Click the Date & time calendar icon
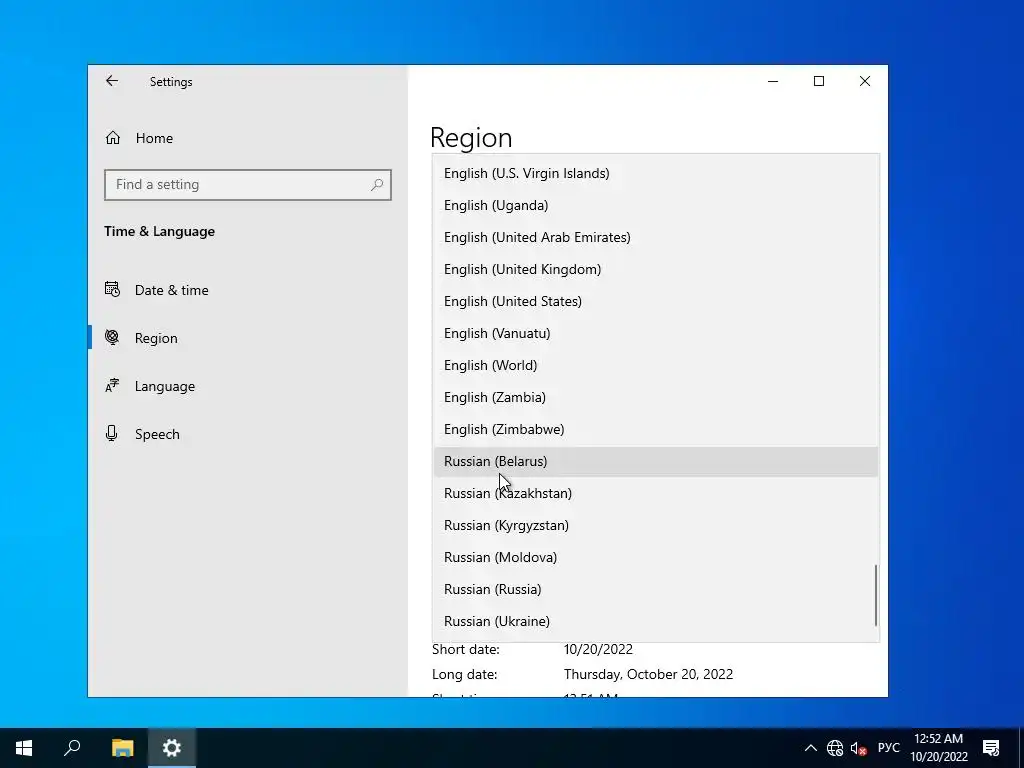Viewport: 1024px width, 768px height. pyautogui.click(x=112, y=289)
